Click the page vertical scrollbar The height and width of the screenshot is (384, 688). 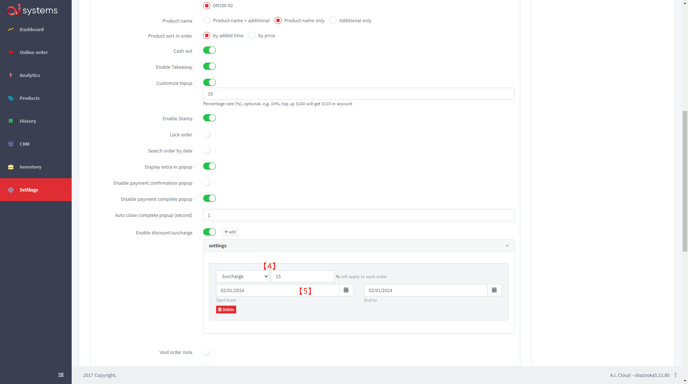(x=684, y=181)
